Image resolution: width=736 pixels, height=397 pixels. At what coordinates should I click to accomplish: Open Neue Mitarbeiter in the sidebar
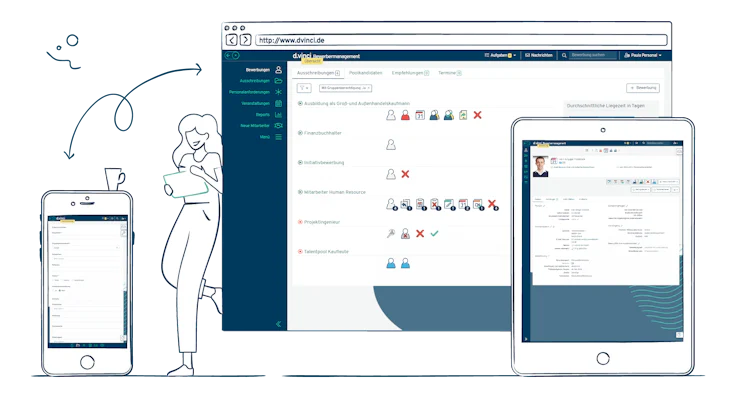click(x=255, y=126)
